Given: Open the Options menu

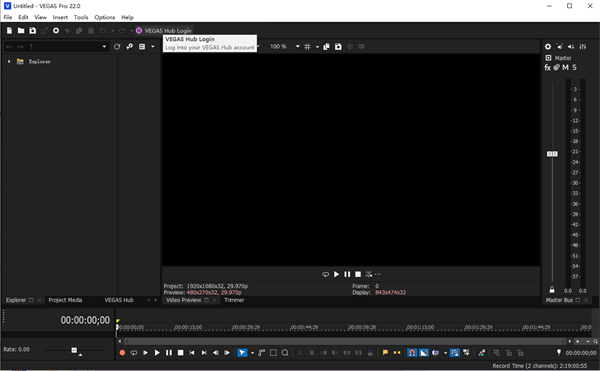Looking at the screenshot, I should [x=104, y=17].
